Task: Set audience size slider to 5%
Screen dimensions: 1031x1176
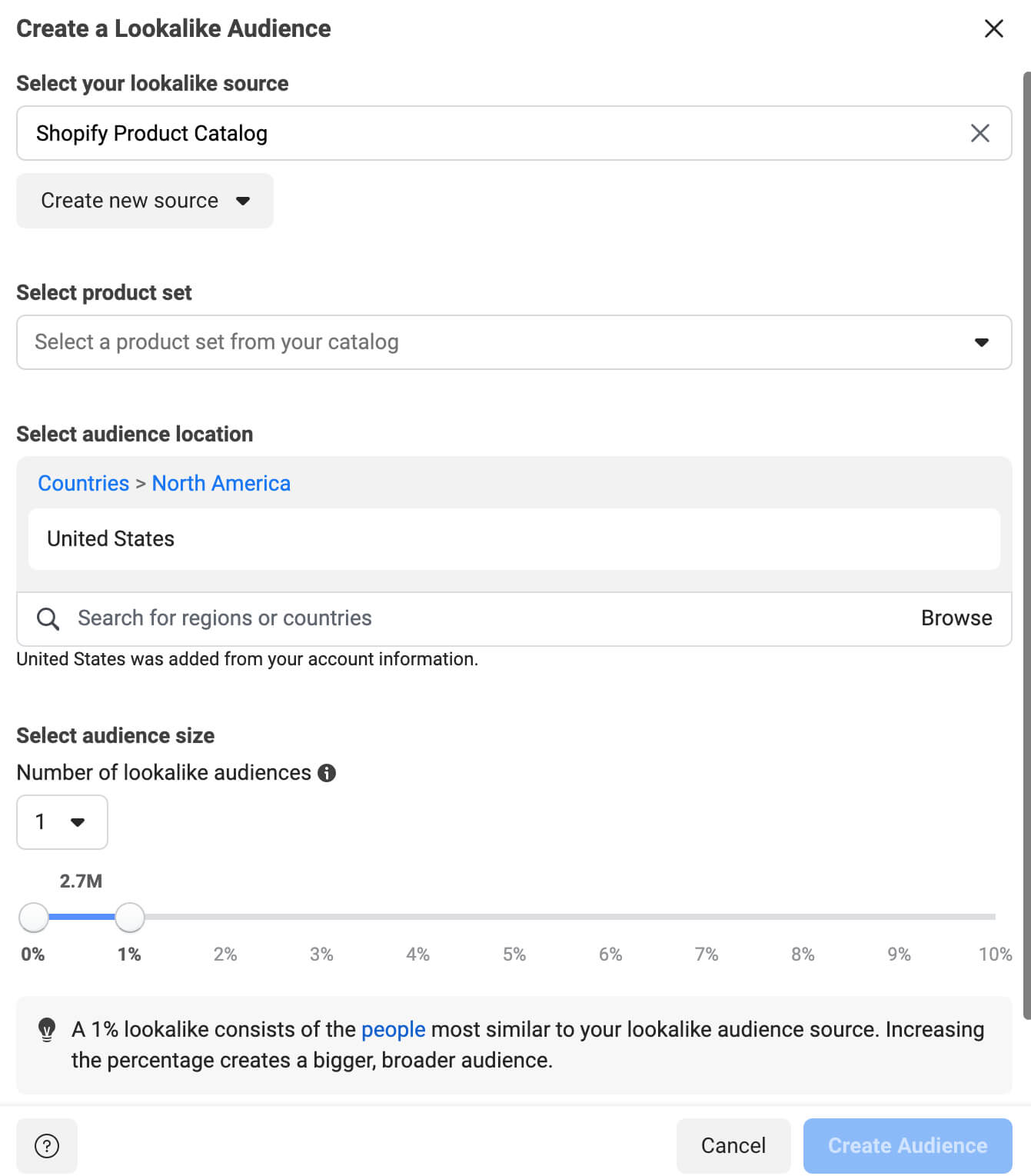Action: pyautogui.click(x=514, y=917)
